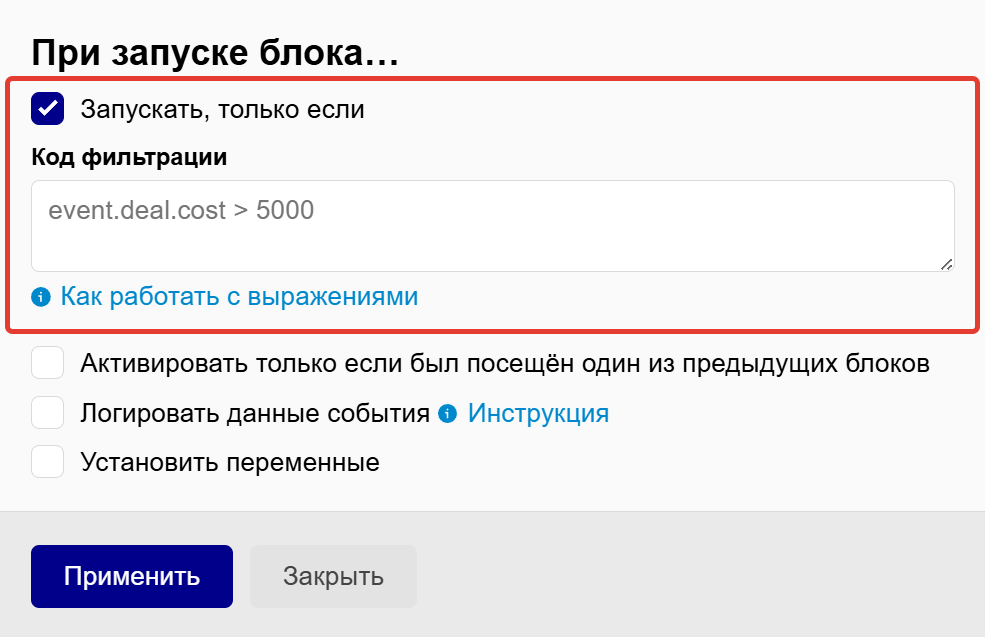The height and width of the screenshot is (637, 985).
Task: Focus the 'Код фильтрации' text area
Action: [493, 226]
